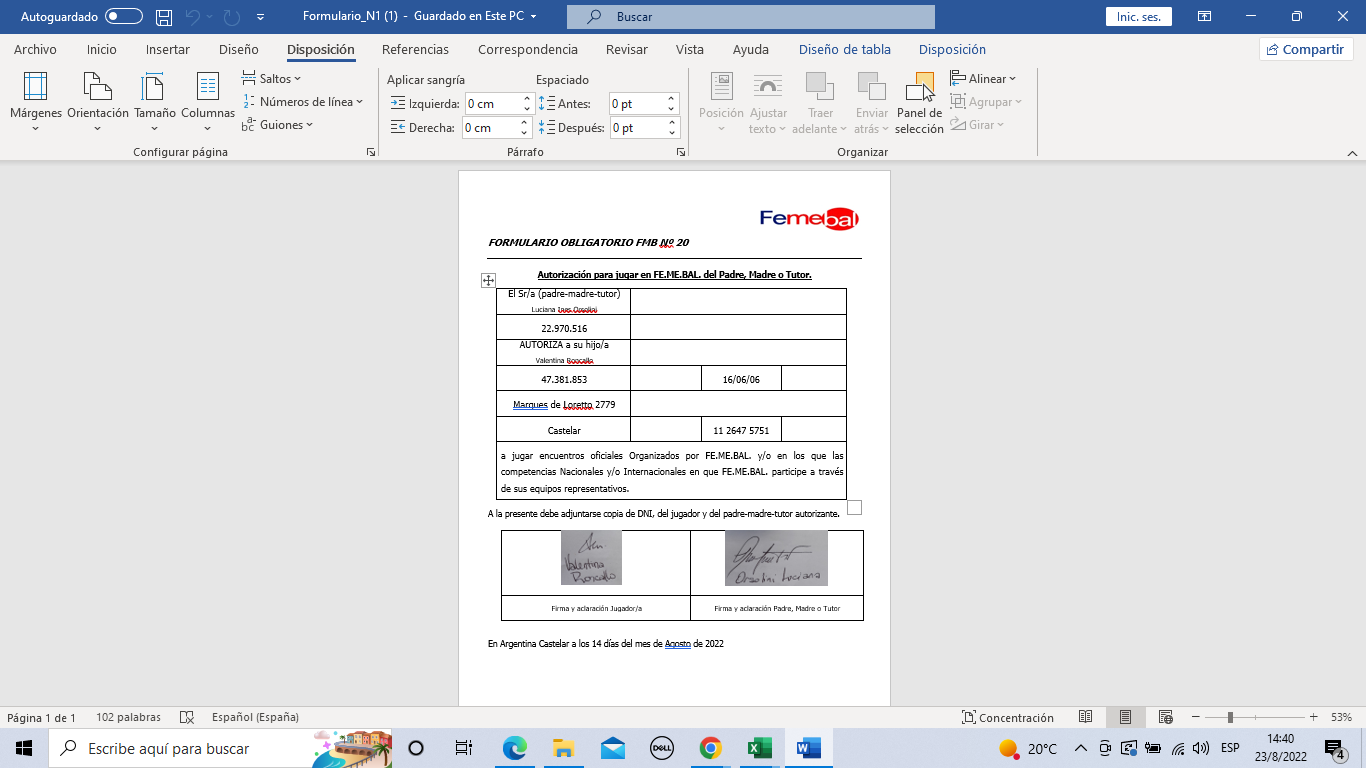The image size is (1366, 768).
Task: Toggle the Autoguardado switch
Action: point(123,17)
